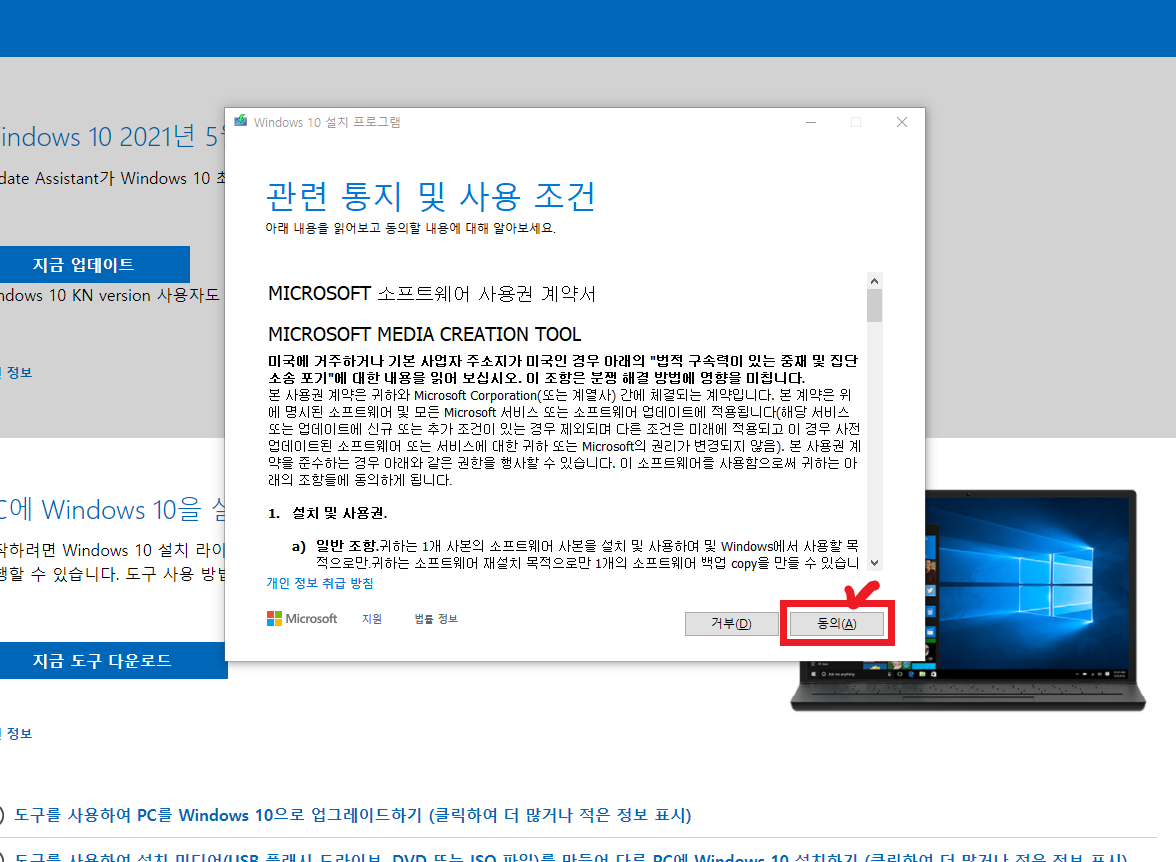Click the Windows 10 setup program title icon

[x=241, y=122]
